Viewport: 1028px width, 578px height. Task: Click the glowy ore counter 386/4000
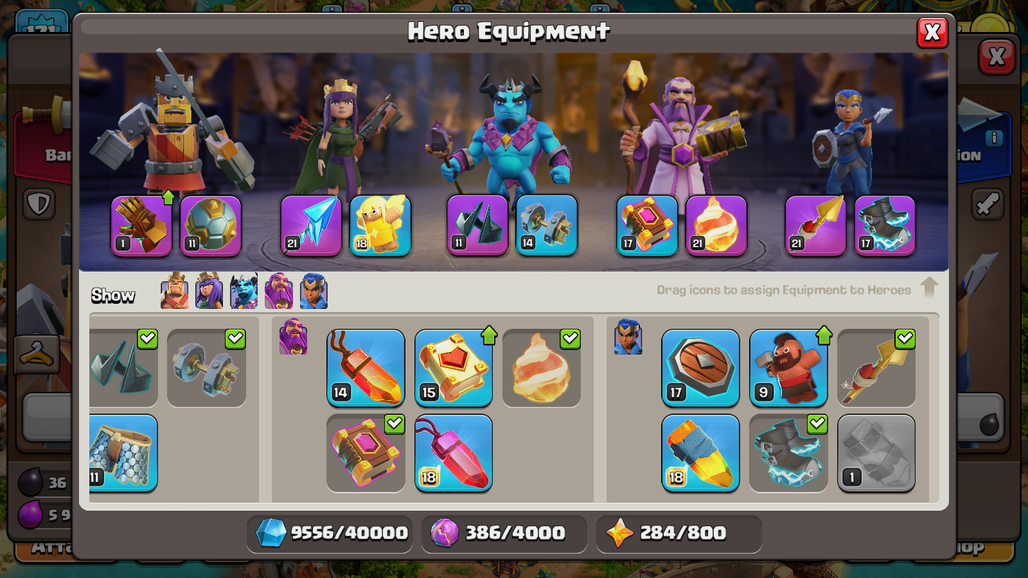[504, 533]
